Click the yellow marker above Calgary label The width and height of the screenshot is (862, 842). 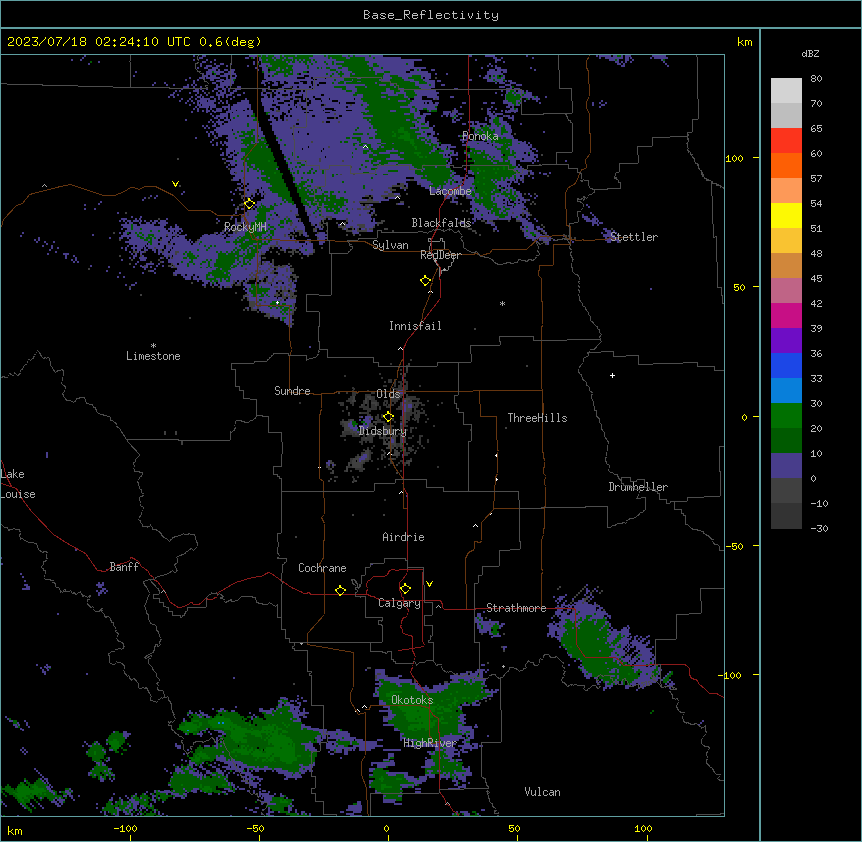pos(405,589)
